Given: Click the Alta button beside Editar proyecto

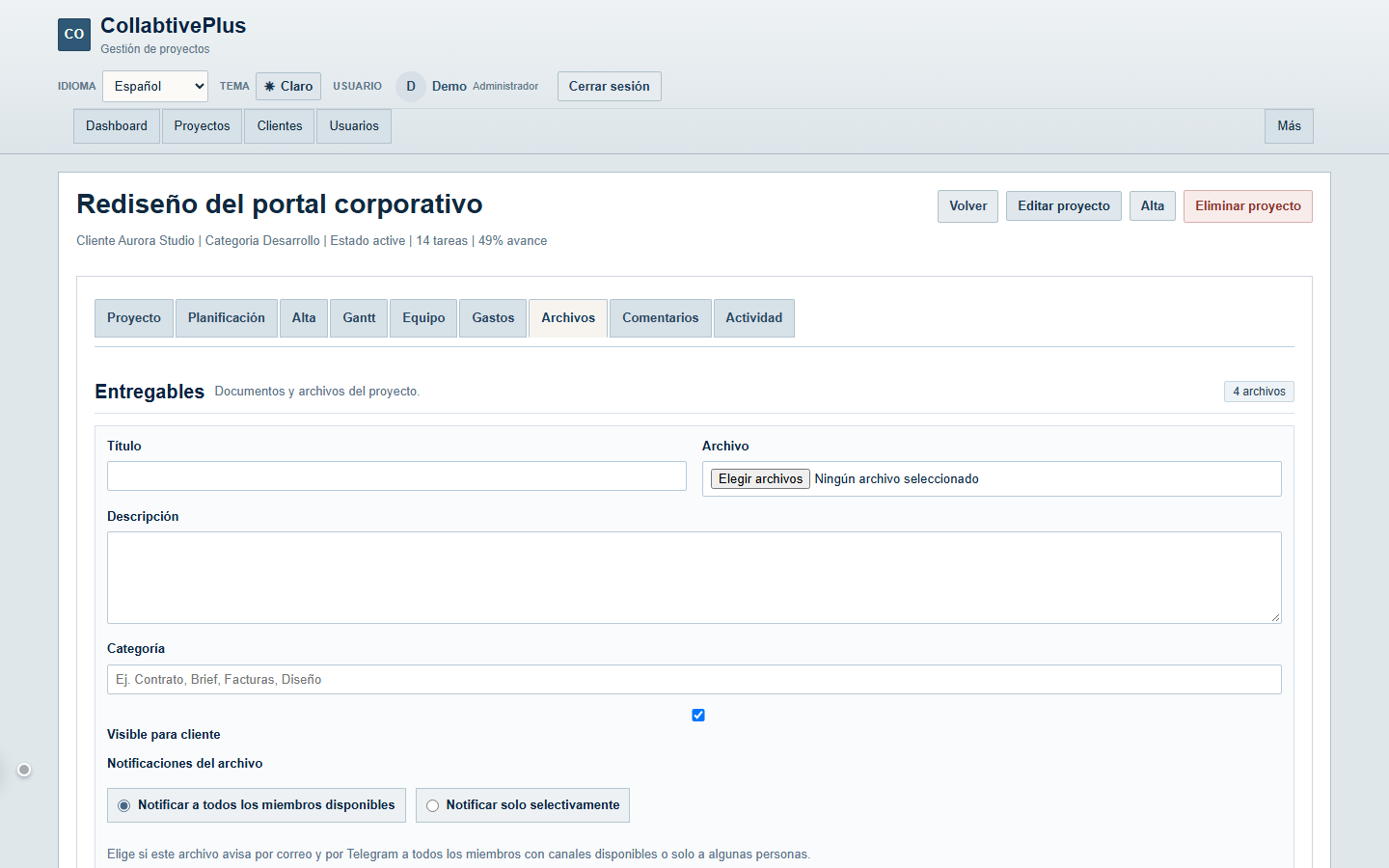Looking at the screenshot, I should pos(1153,206).
